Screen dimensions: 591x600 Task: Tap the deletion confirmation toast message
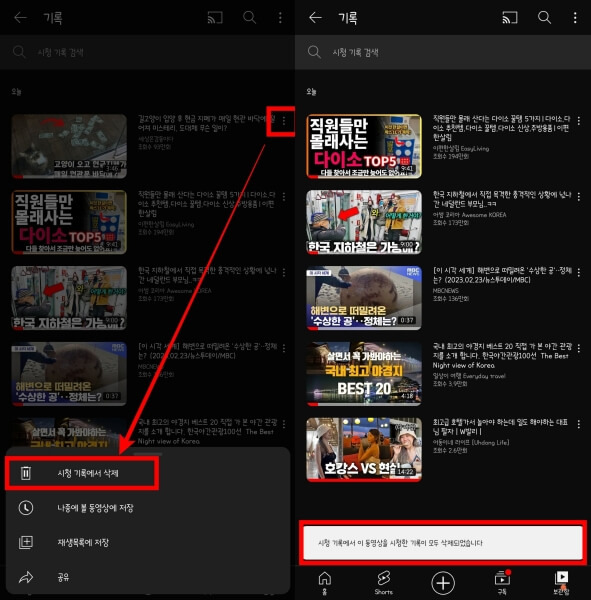click(443, 543)
